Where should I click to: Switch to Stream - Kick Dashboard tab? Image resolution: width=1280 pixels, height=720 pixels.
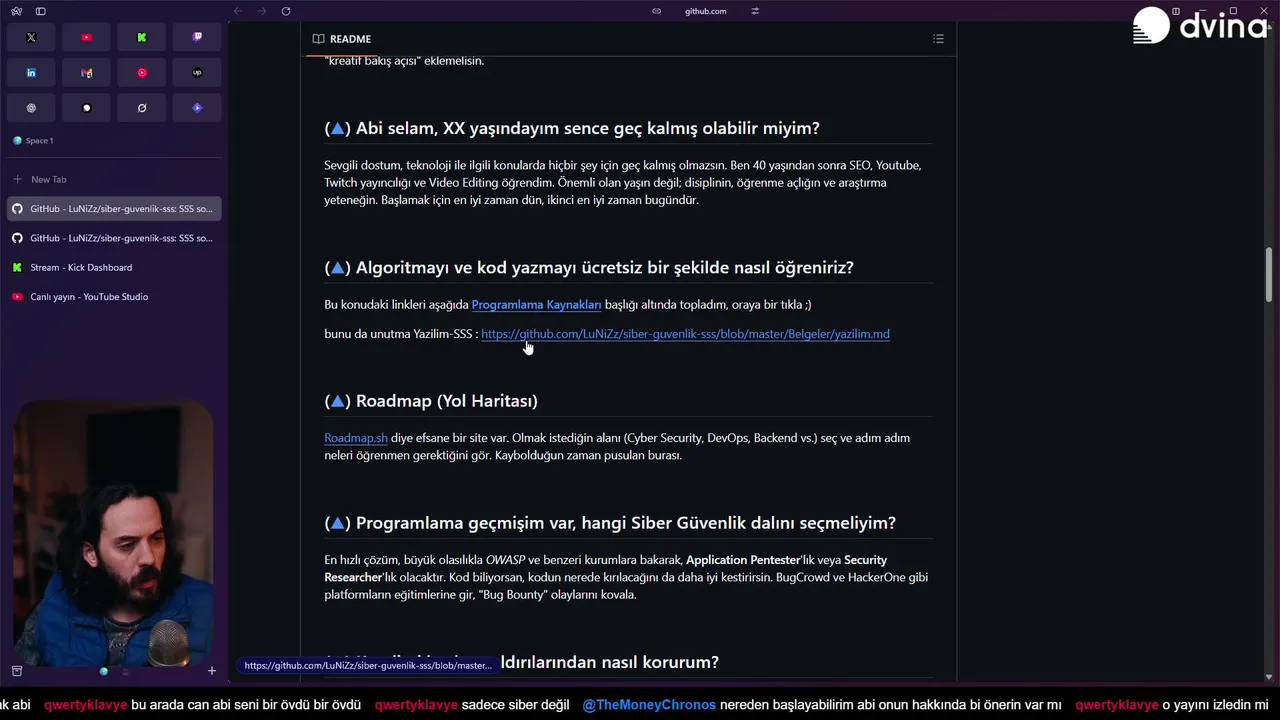click(x=113, y=268)
